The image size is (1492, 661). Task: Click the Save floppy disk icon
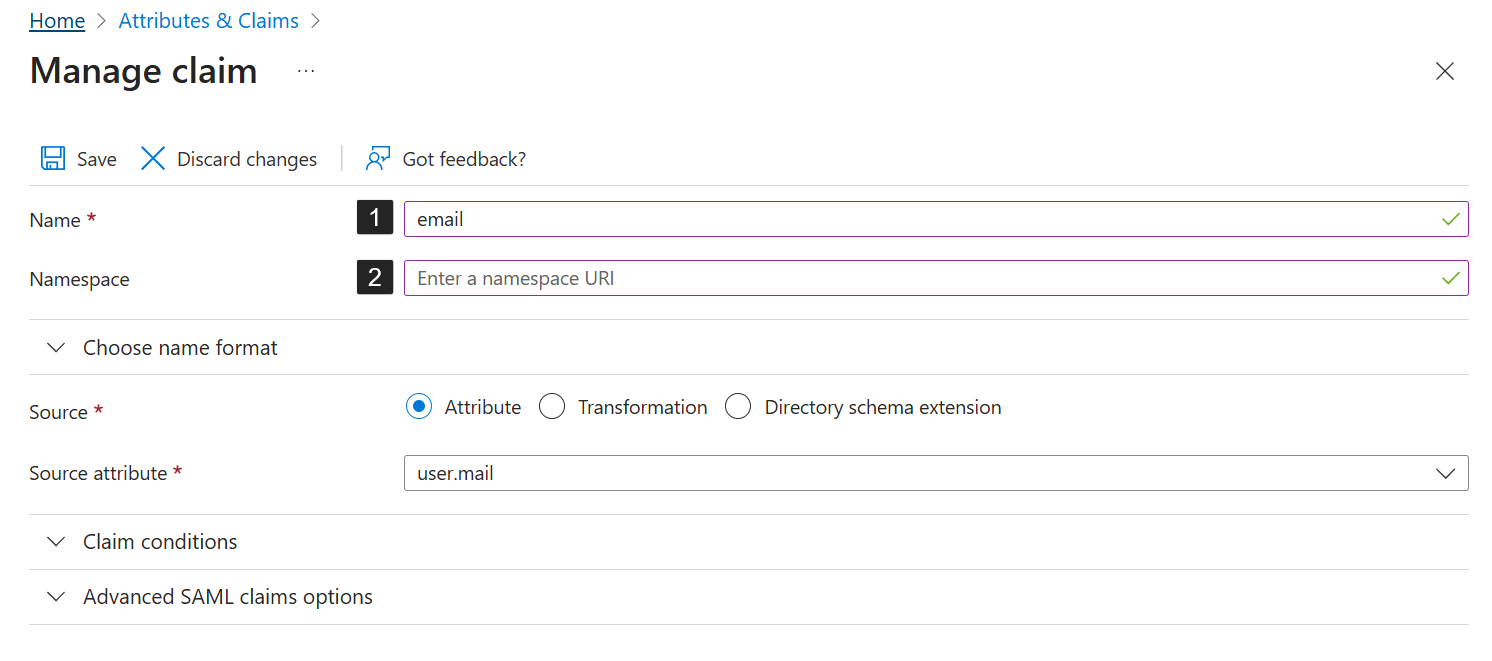tap(52, 159)
